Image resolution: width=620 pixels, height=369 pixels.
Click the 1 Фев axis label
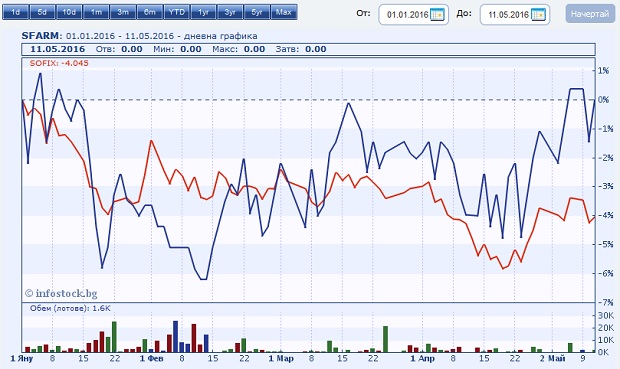pyautogui.click(x=151, y=359)
